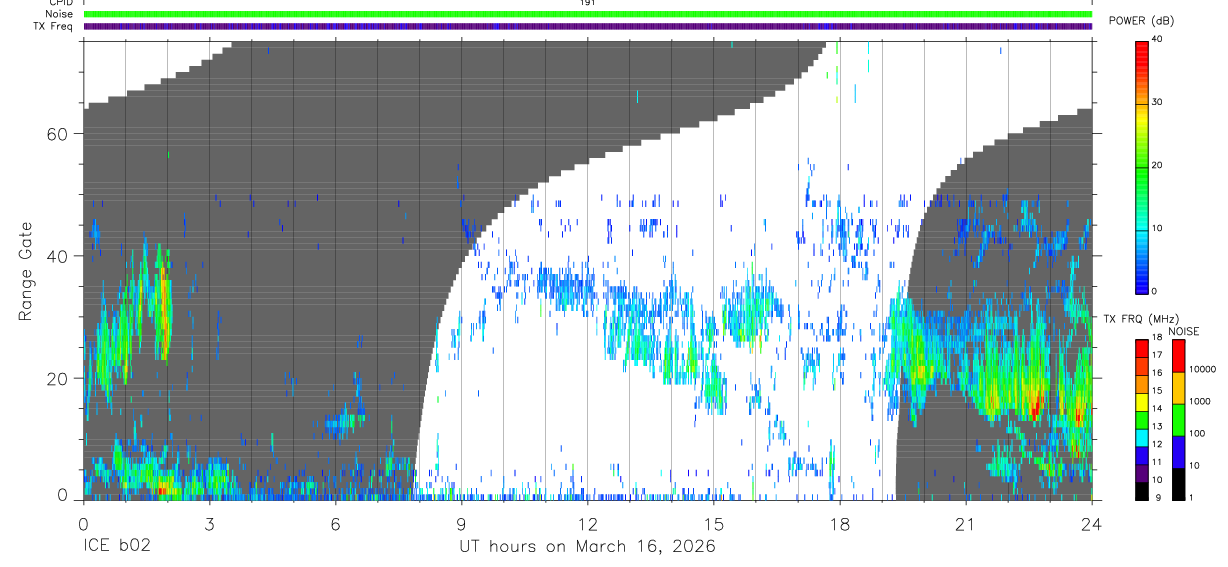Select the green 13-14 MHz TX FRQ swatch
The width and height of the screenshot is (1228, 567).
1142,419
